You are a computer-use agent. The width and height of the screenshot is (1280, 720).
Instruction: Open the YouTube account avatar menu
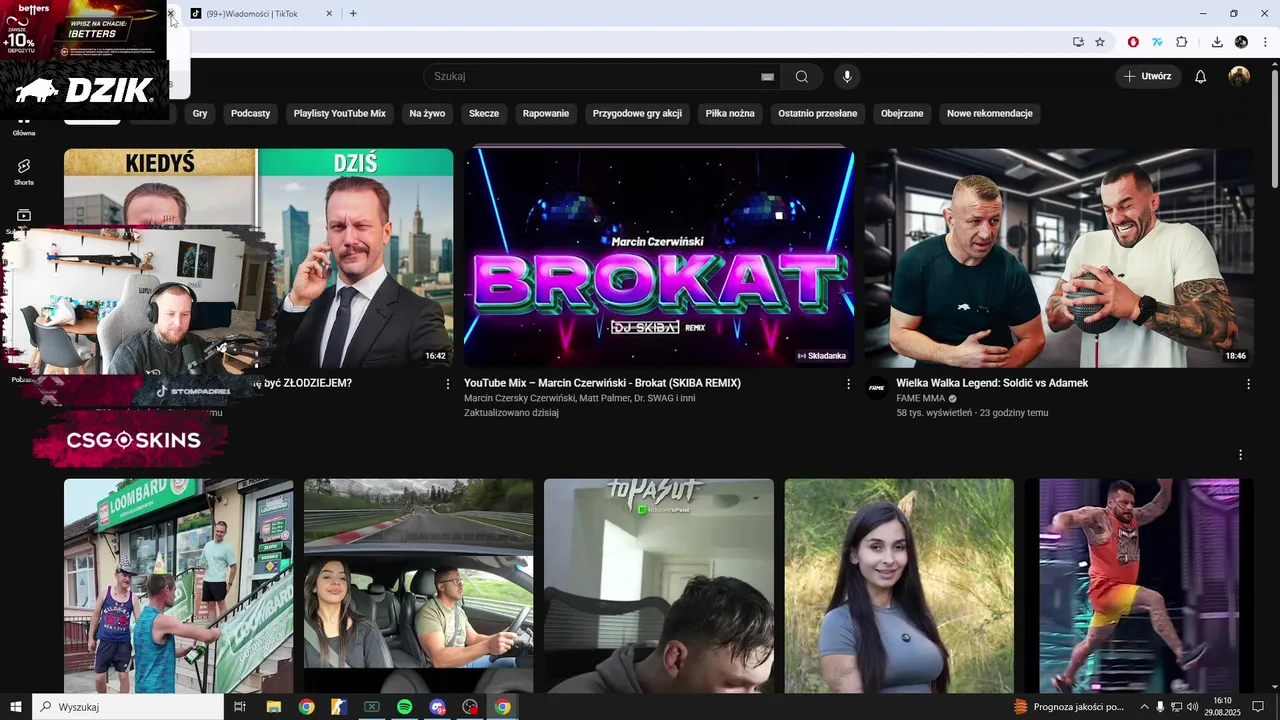pos(1239,76)
